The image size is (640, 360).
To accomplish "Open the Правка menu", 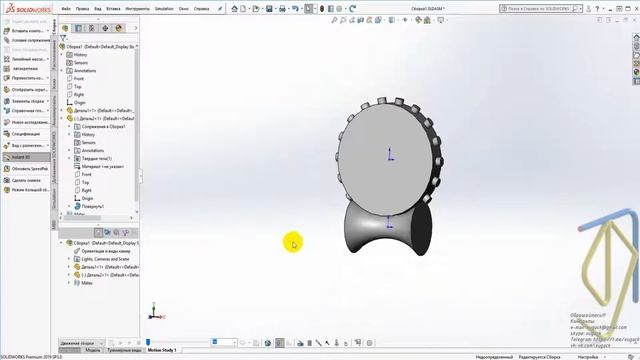I will (82, 9).
